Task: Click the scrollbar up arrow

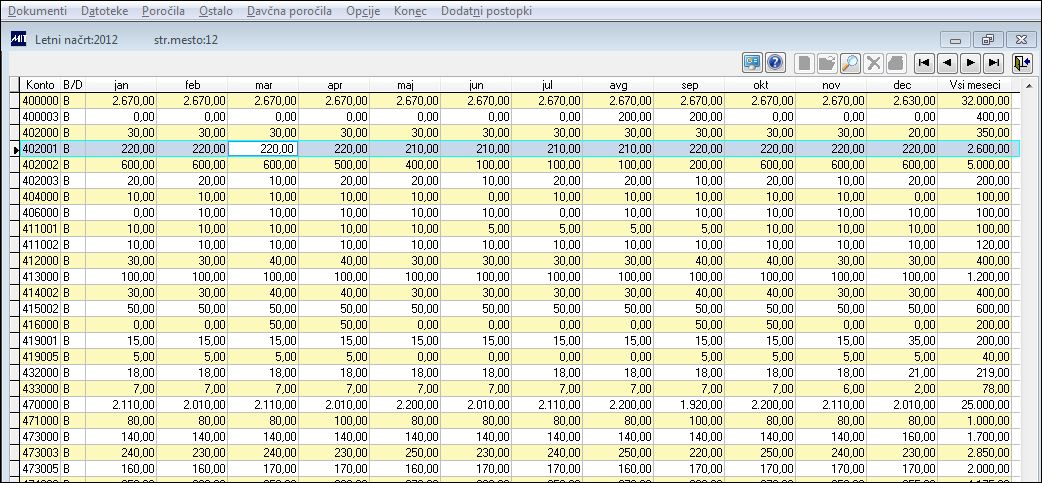Action: click(x=1029, y=85)
